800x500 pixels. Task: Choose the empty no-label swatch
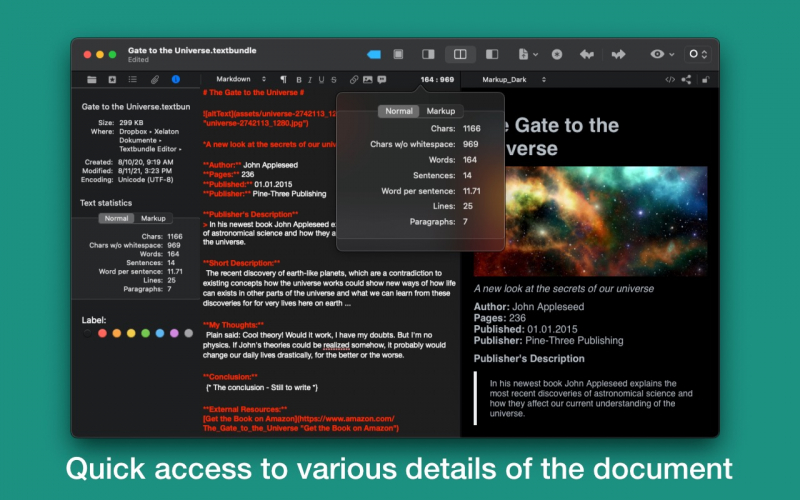[87, 333]
